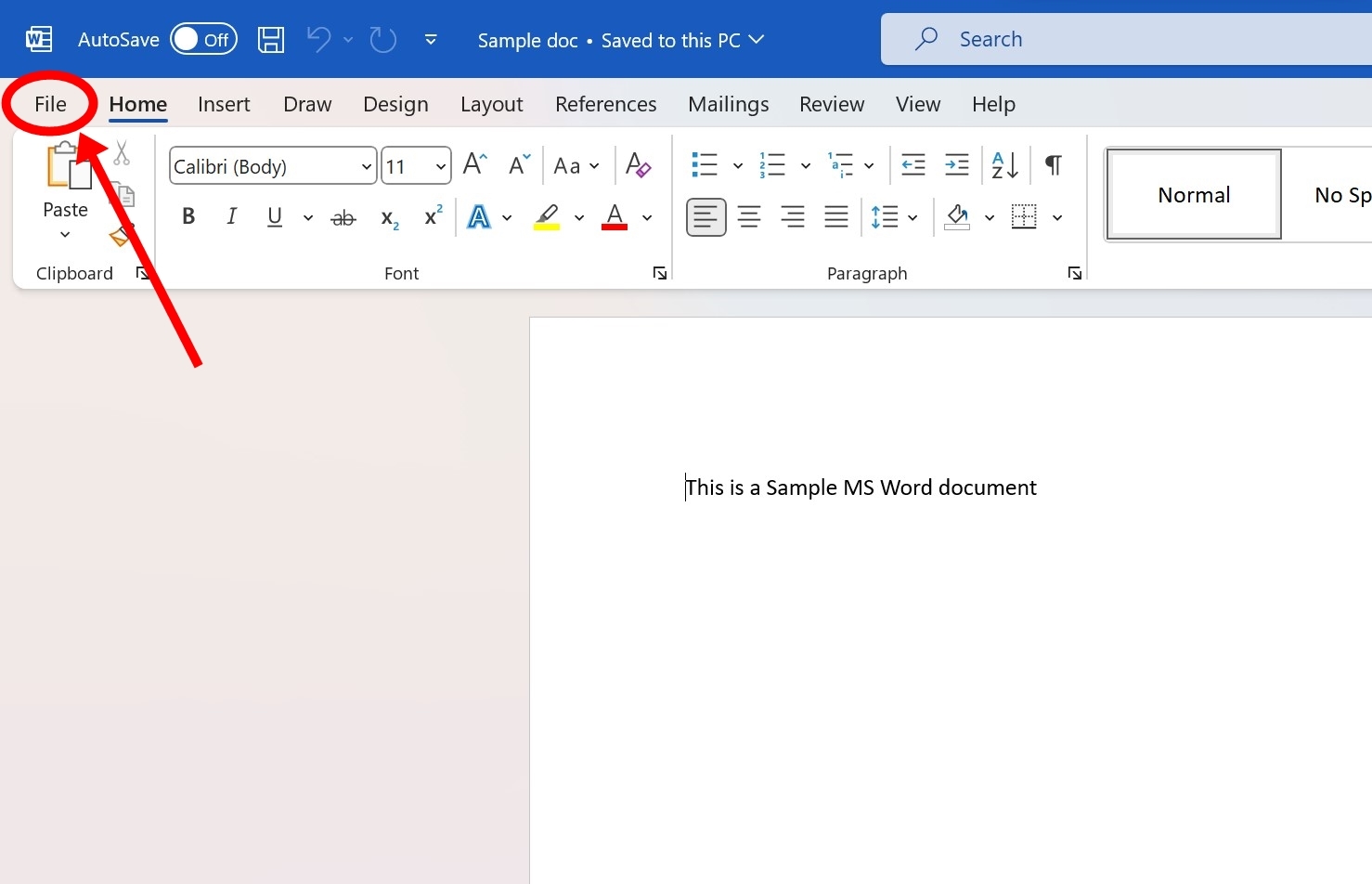Toggle bold formatting
Viewport: 1372px width, 884px height.
pos(188,217)
